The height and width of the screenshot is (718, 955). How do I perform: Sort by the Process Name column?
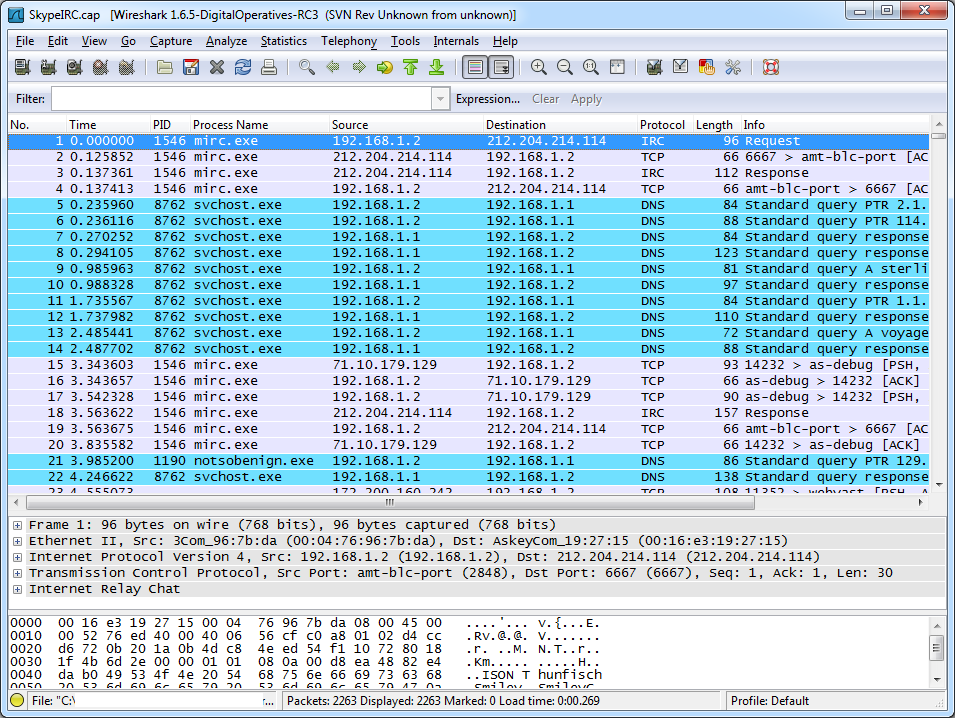pyautogui.click(x=259, y=124)
